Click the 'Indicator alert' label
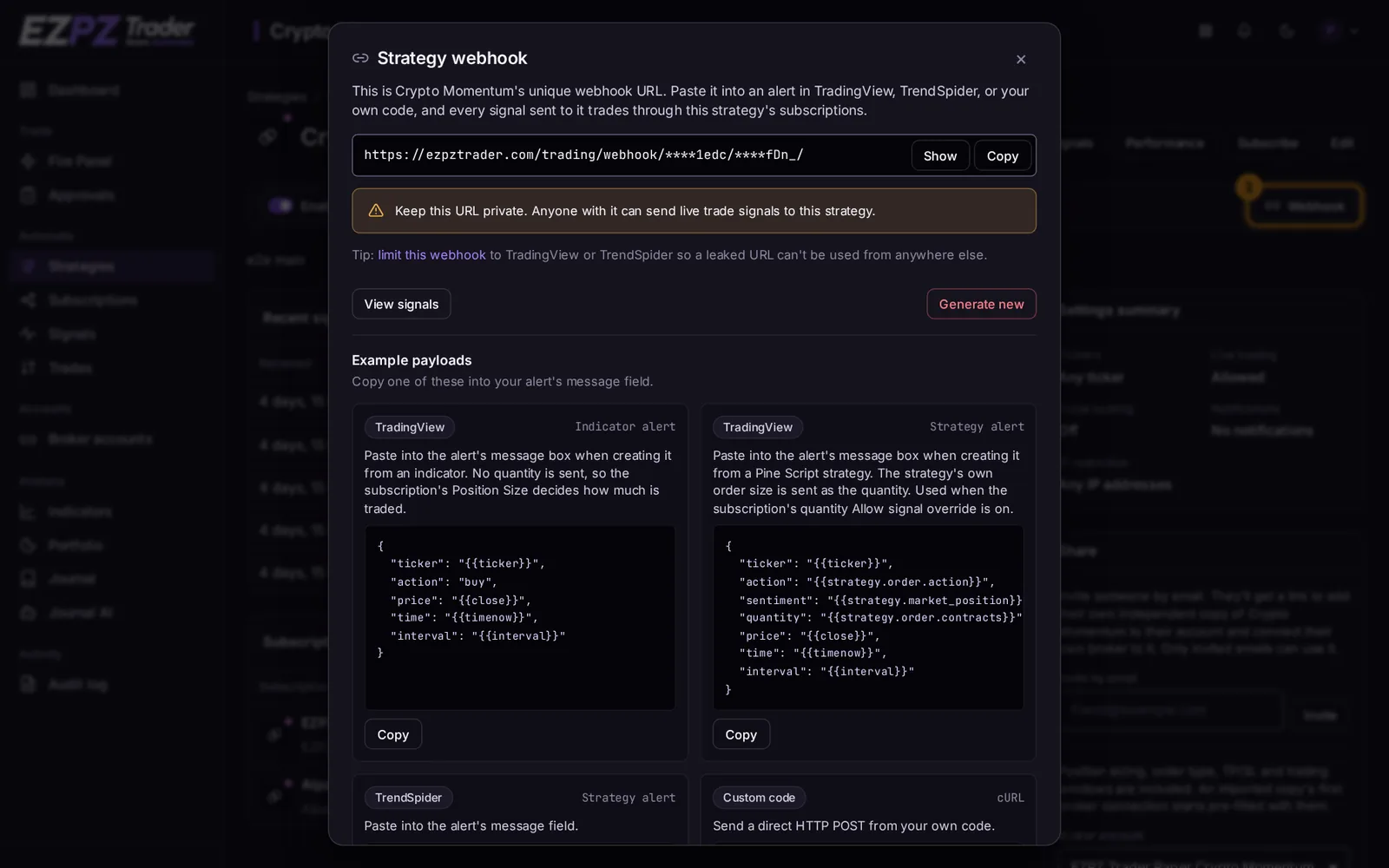 pyautogui.click(x=625, y=427)
